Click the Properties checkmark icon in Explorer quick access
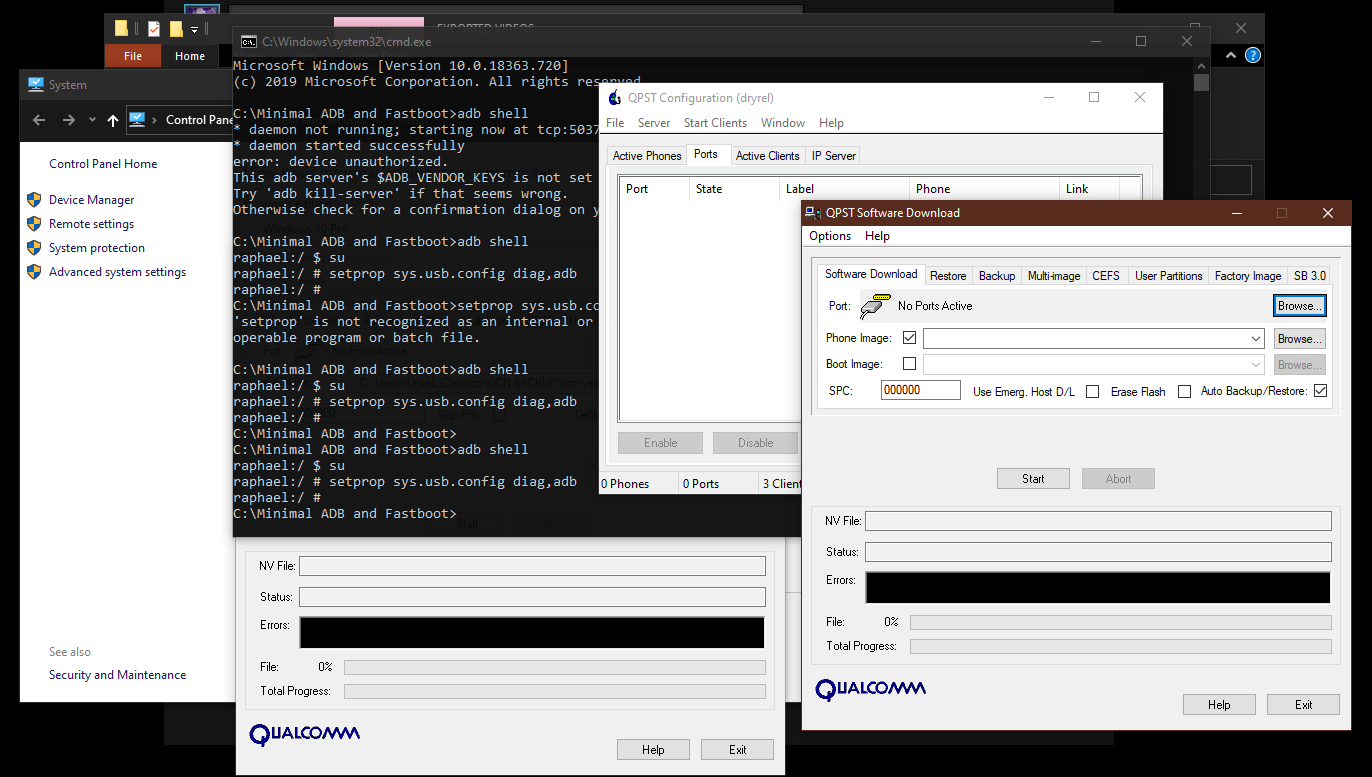This screenshot has width=1372, height=777. [153, 29]
